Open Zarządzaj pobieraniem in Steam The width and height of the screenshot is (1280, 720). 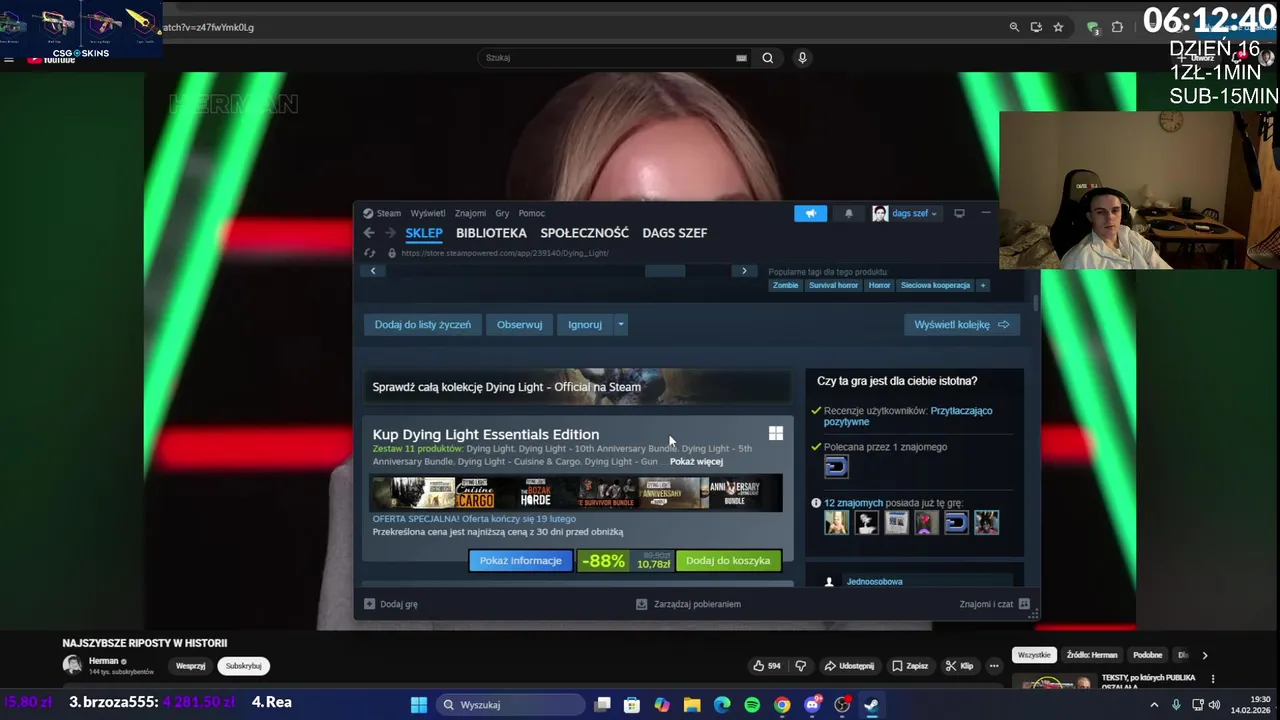point(689,604)
